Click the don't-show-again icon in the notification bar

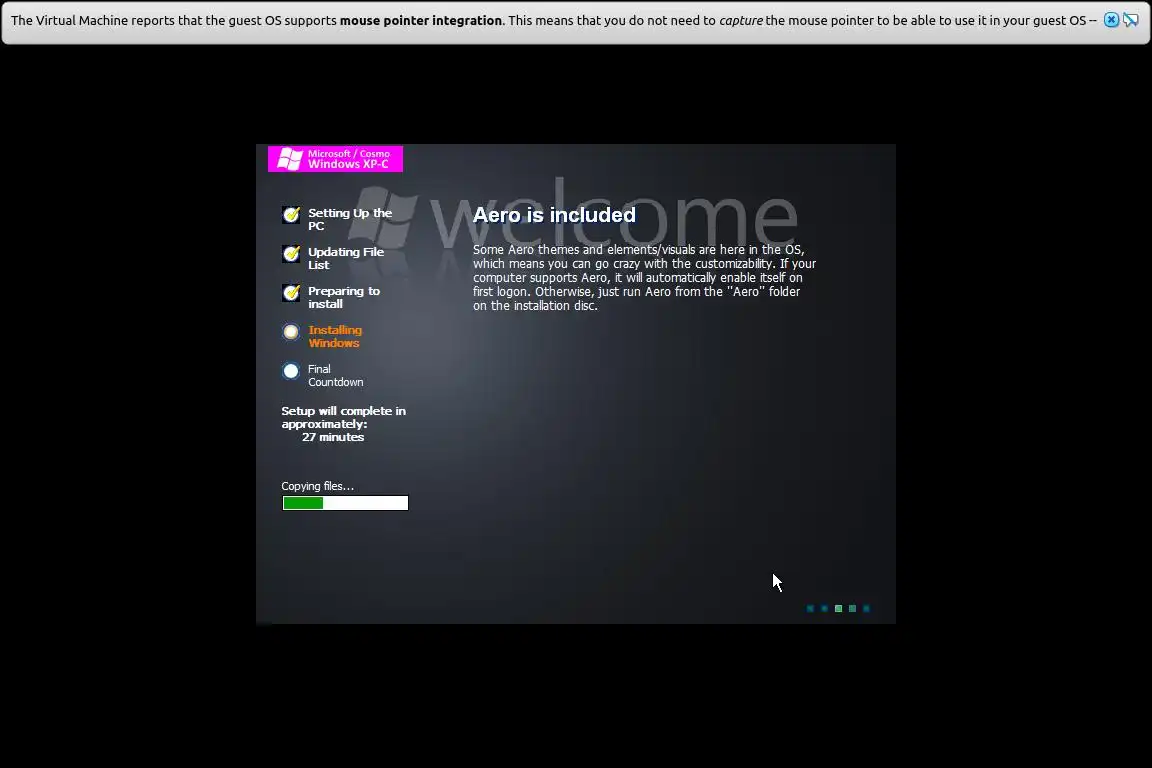1131,20
